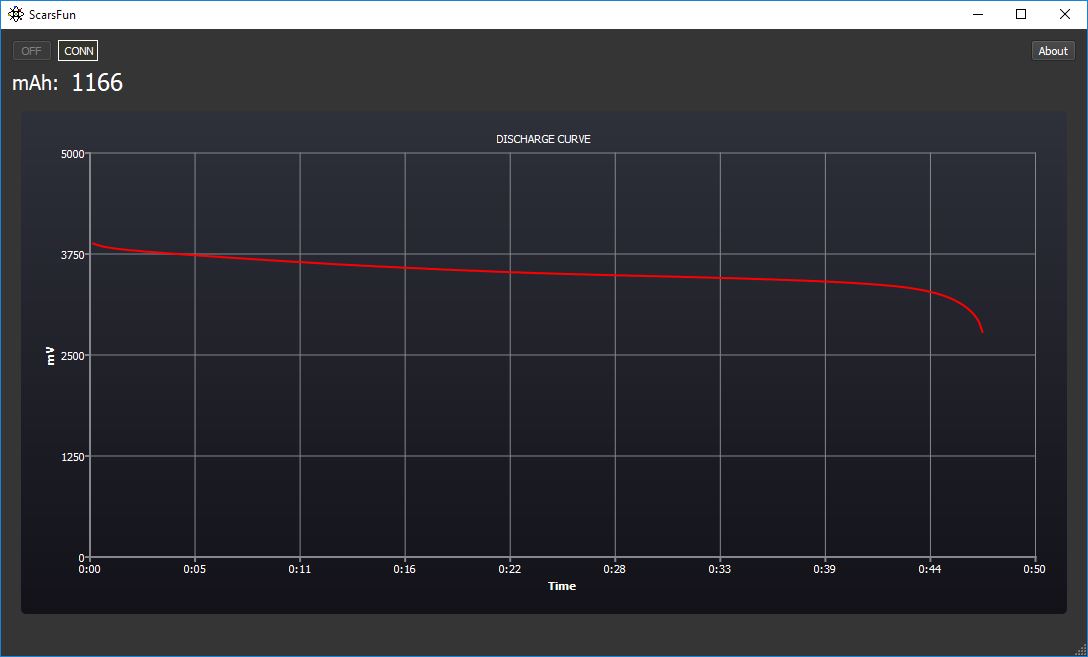Screen dimensions: 1088x657
Task: Minimize the ScarsFun window
Action: (x=976, y=15)
